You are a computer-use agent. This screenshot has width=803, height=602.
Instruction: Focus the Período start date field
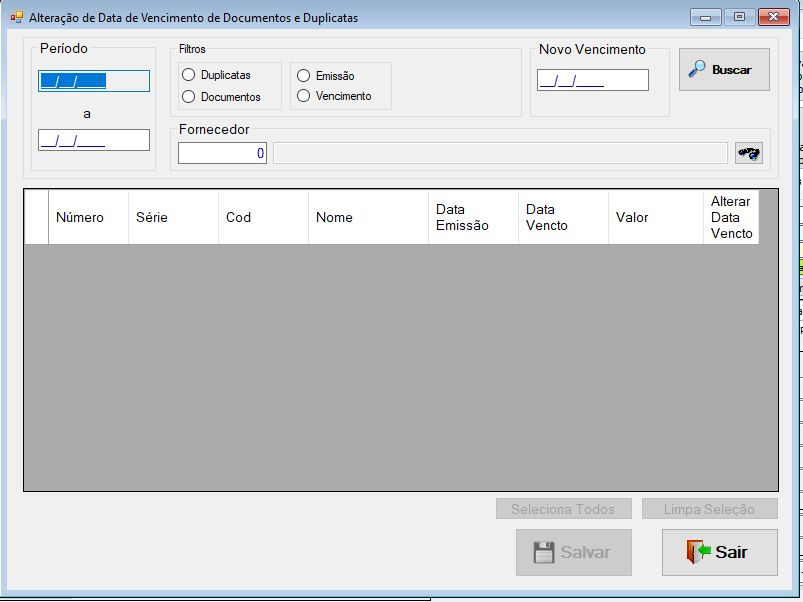[94, 81]
